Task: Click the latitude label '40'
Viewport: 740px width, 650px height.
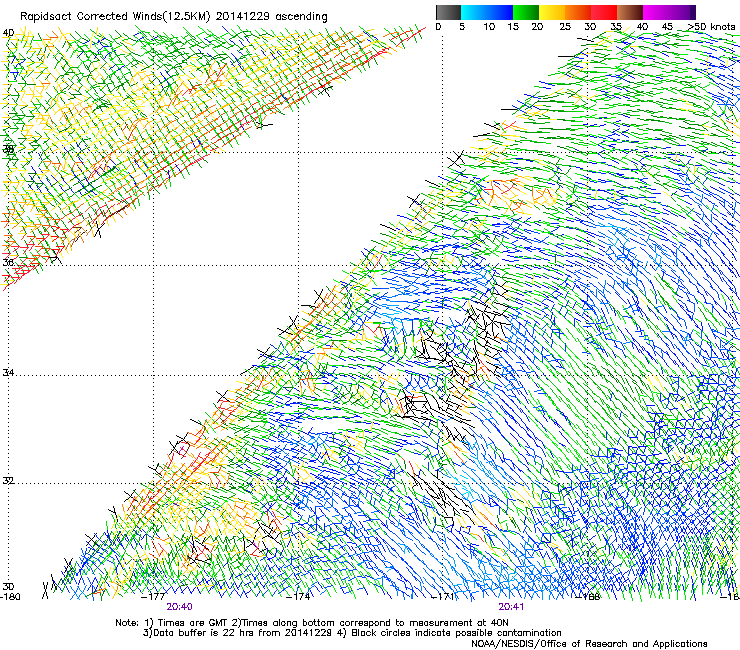Action: click(x=8, y=33)
